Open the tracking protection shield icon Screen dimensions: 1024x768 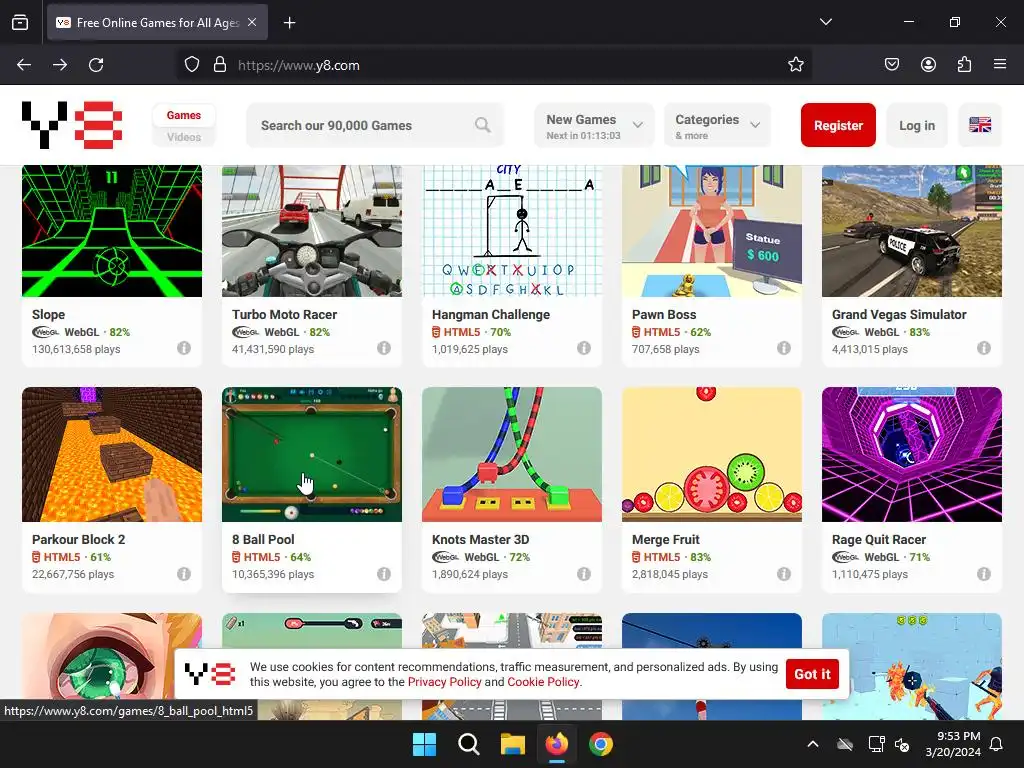point(191,65)
